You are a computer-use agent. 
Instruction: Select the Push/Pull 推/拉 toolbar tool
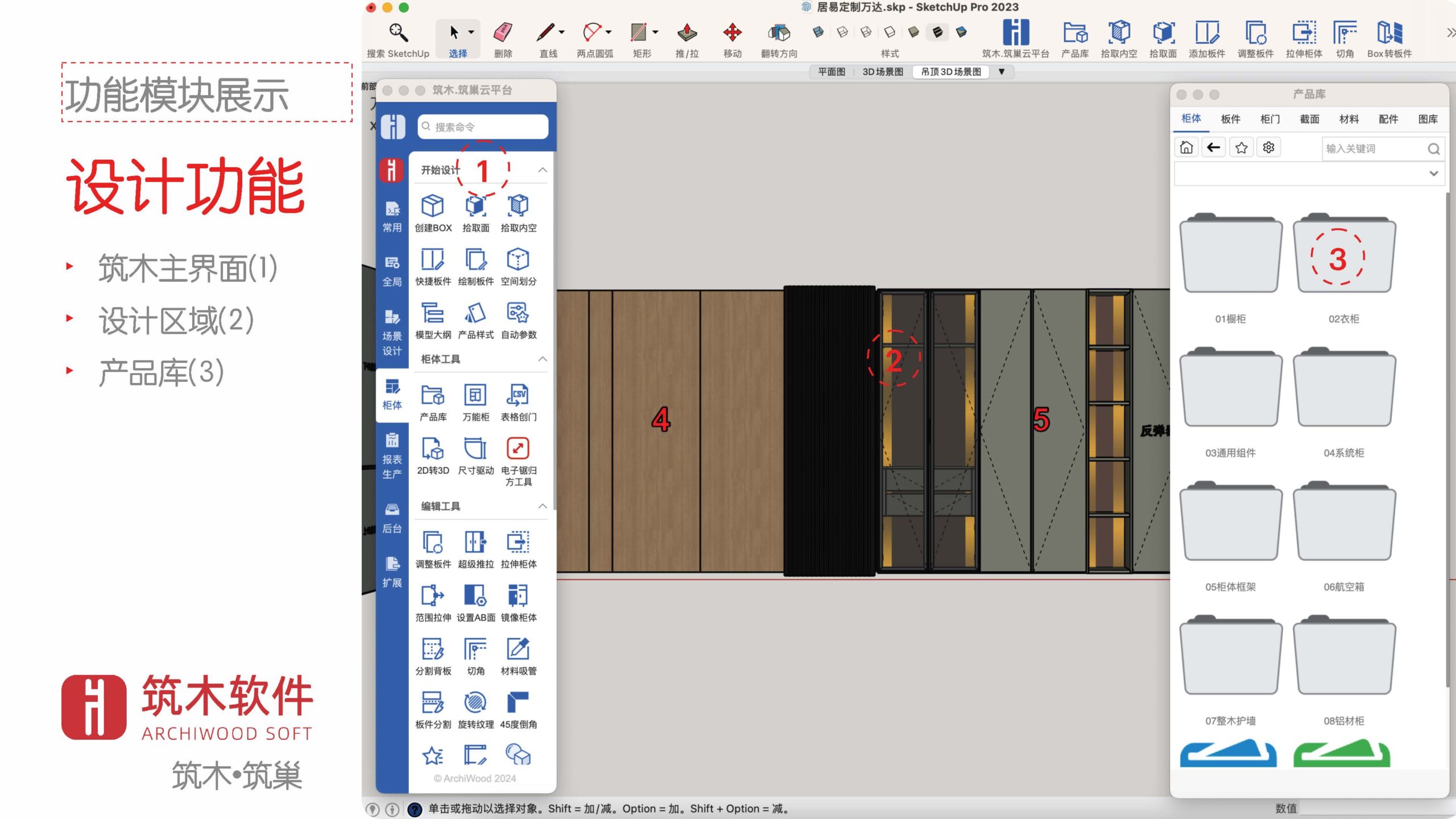(686, 33)
